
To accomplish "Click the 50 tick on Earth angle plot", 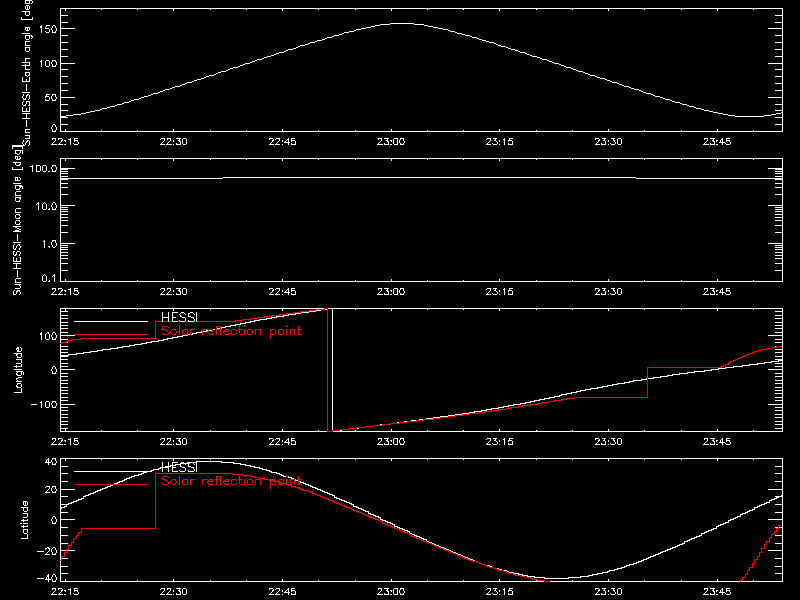I will [x=51, y=97].
